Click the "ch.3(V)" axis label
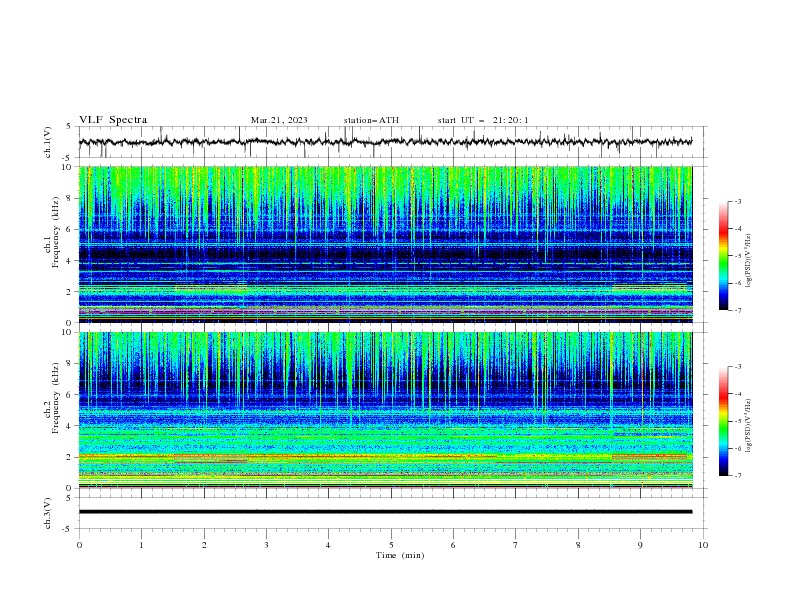The height and width of the screenshot is (612, 792). click(48, 513)
